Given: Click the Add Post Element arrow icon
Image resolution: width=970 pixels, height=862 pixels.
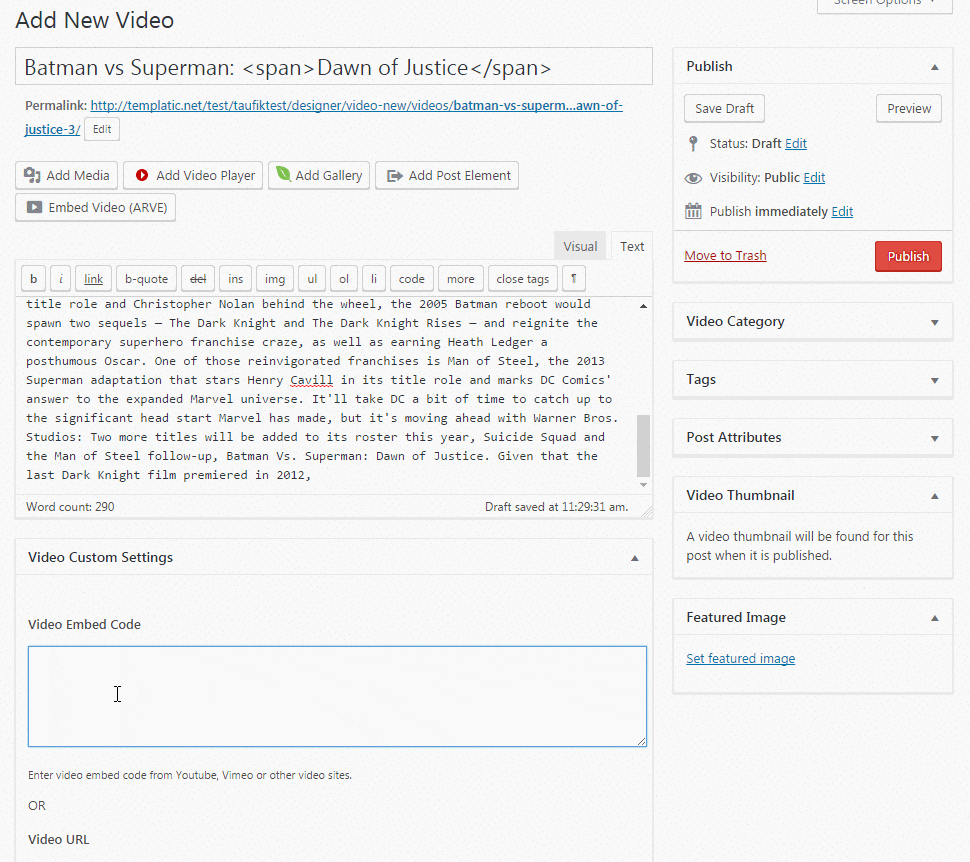Looking at the screenshot, I should [395, 176].
